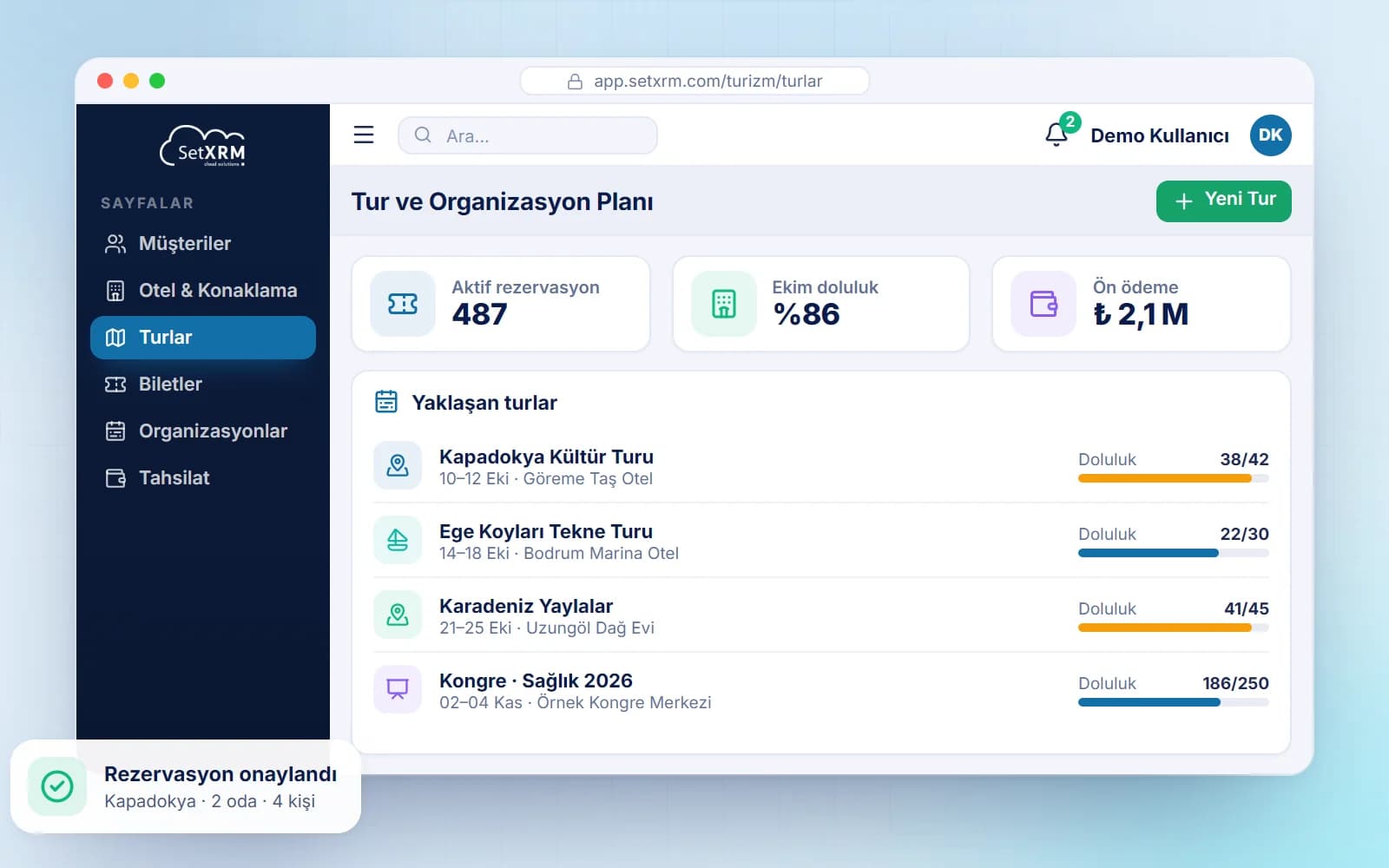Open Tahsilat in the sidebar
This screenshot has width=1389, height=868.
(203, 478)
